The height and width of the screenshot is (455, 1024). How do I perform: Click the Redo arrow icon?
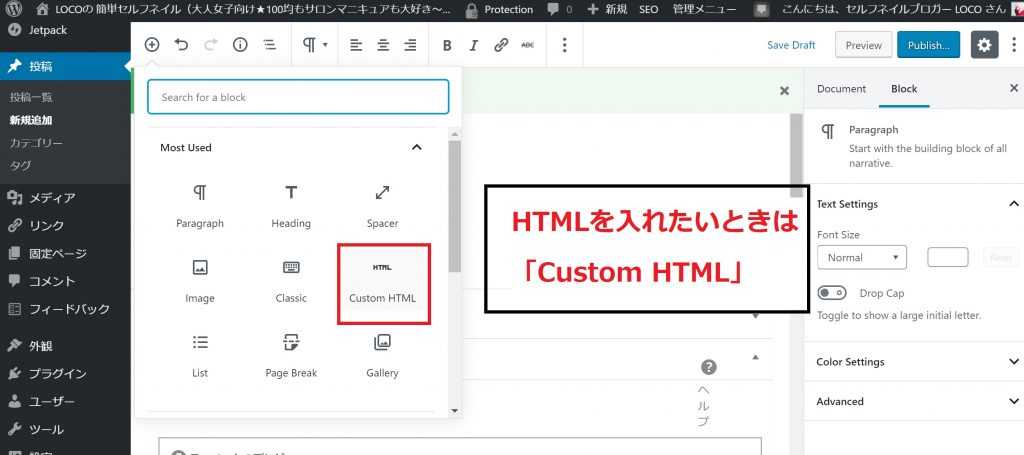[x=210, y=44]
